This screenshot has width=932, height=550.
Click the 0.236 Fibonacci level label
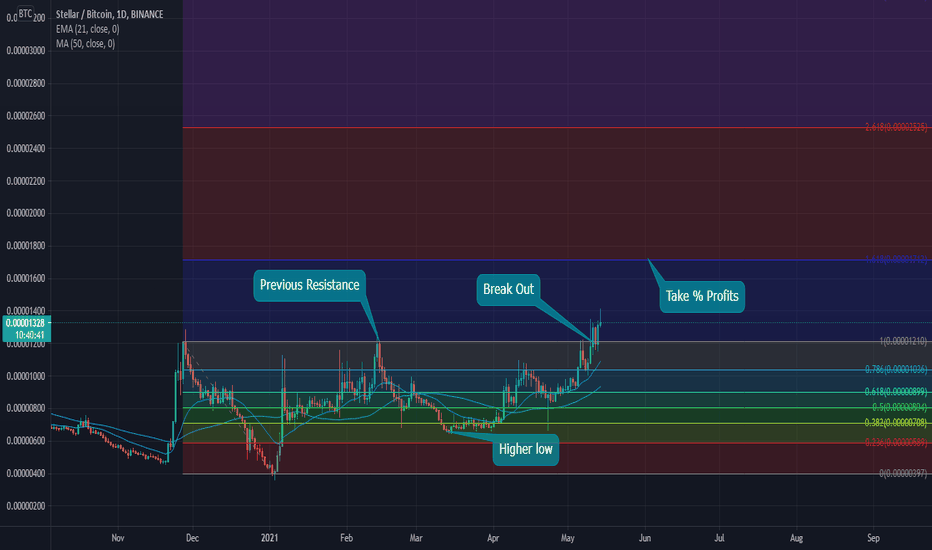pyautogui.click(x=896, y=442)
